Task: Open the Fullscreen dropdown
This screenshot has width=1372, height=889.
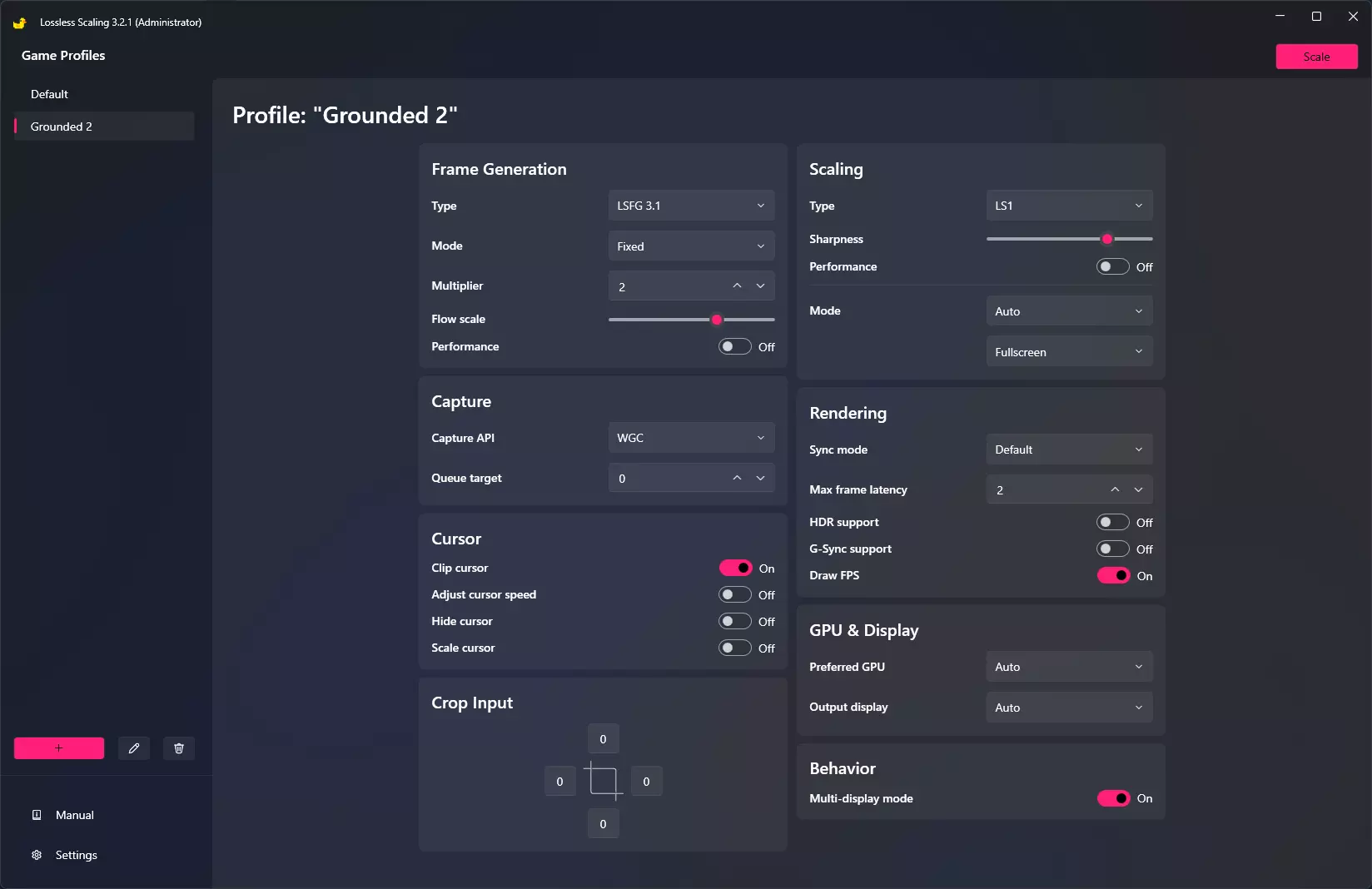Action: click(1069, 352)
